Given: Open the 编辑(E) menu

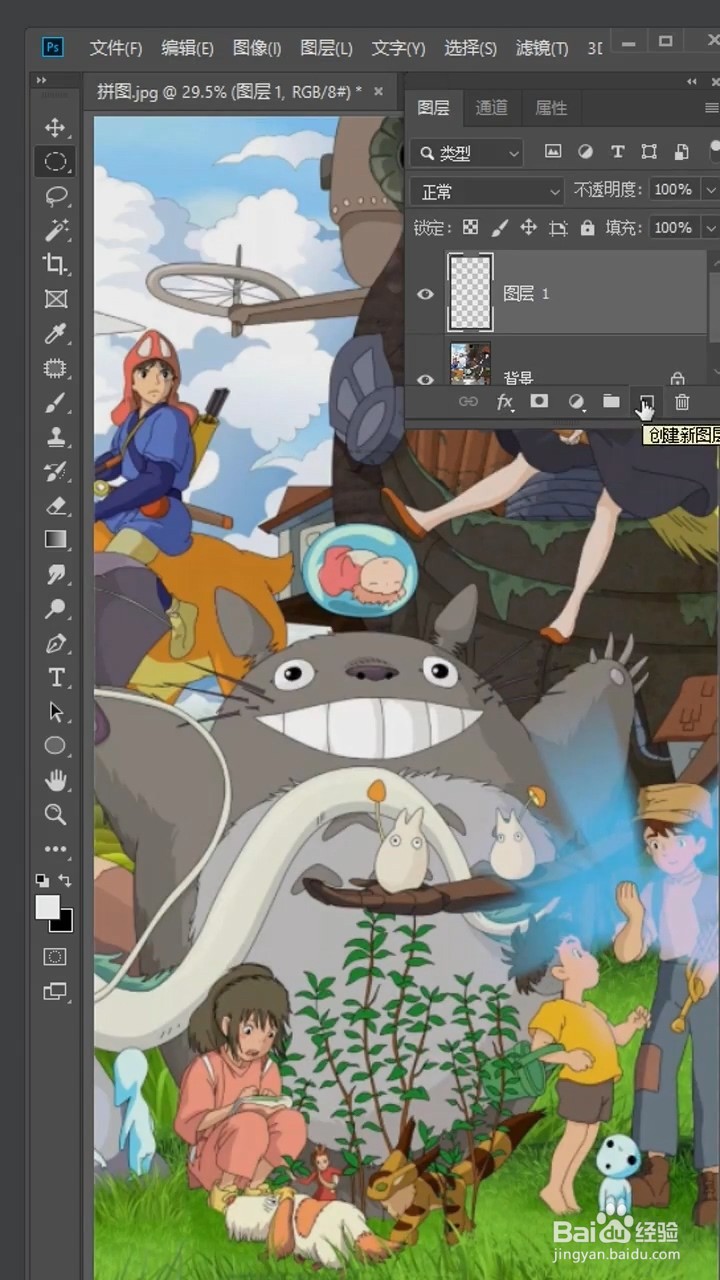Looking at the screenshot, I should (x=188, y=48).
